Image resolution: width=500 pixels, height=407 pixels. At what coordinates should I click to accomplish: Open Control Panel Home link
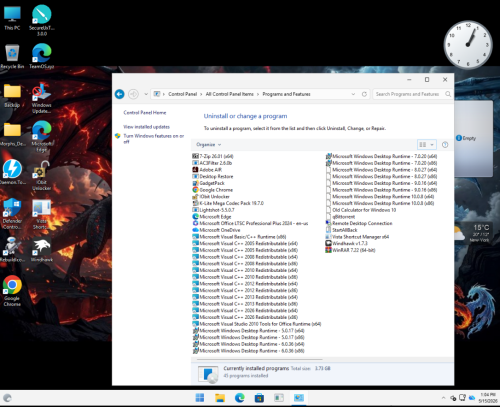[145, 113]
